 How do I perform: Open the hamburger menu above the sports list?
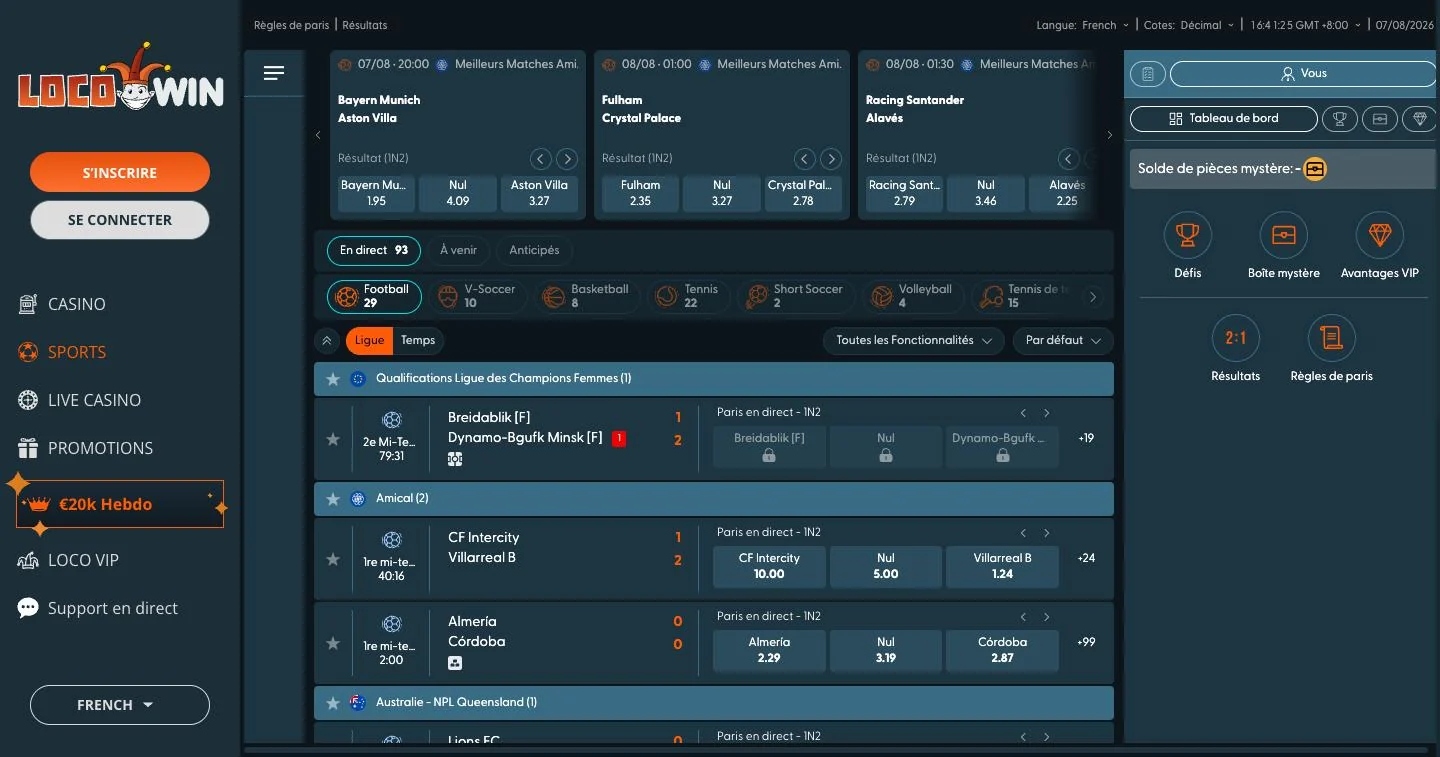[x=274, y=73]
